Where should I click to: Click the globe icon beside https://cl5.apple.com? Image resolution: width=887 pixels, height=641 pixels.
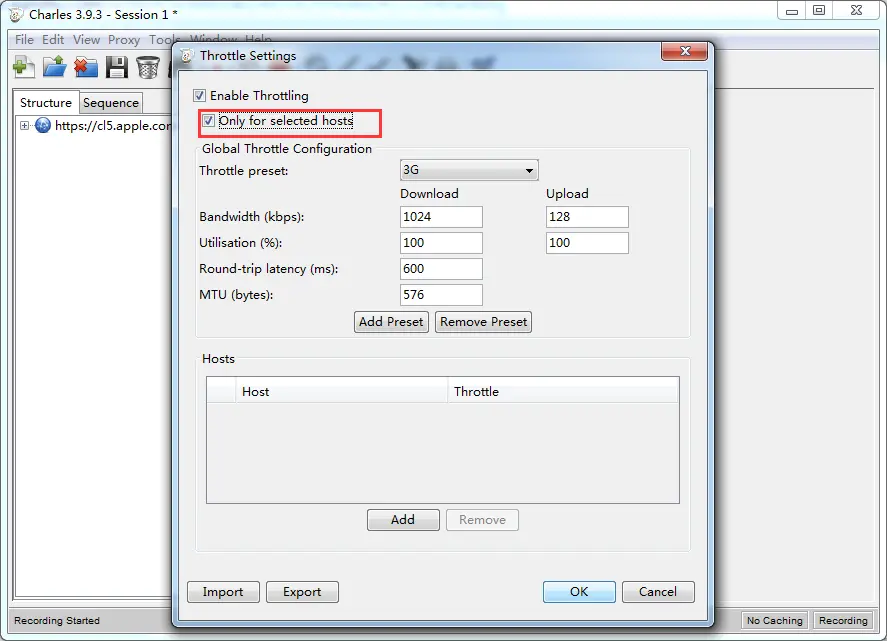43,125
